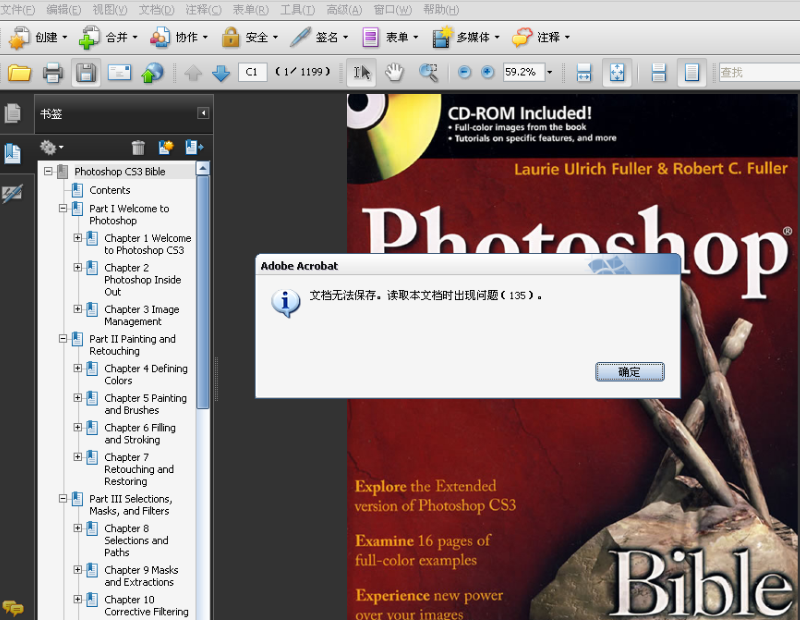Choose the text Select tool
This screenshot has width=800, height=620.
point(362,72)
